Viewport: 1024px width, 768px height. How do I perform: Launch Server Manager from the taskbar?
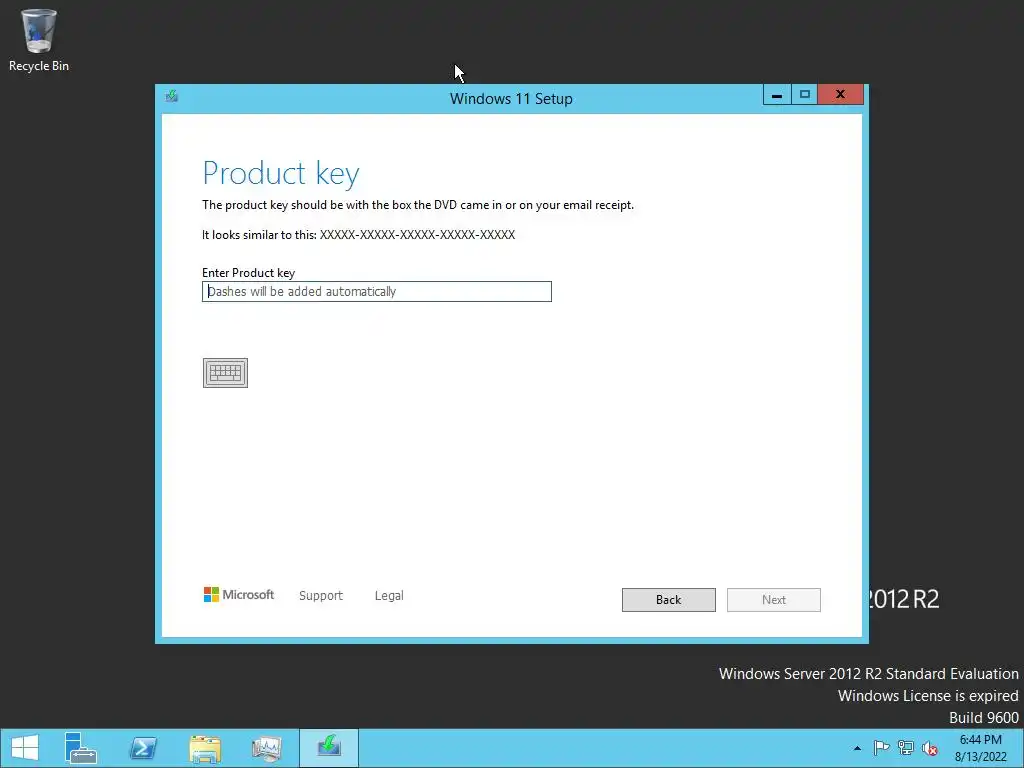point(81,748)
